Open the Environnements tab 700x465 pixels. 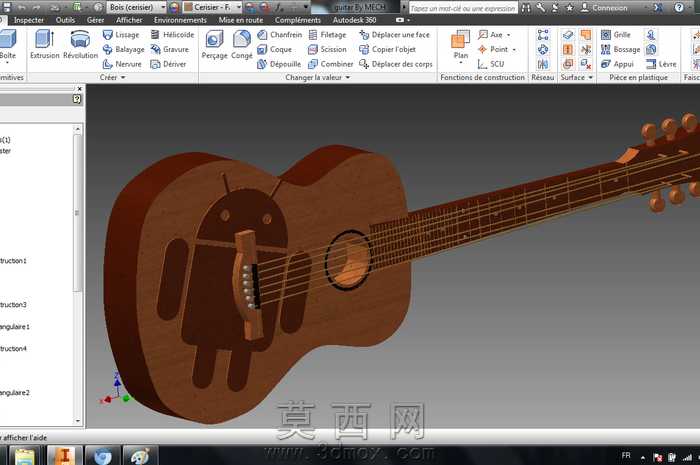pyautogui.click(x=180, y=20)
